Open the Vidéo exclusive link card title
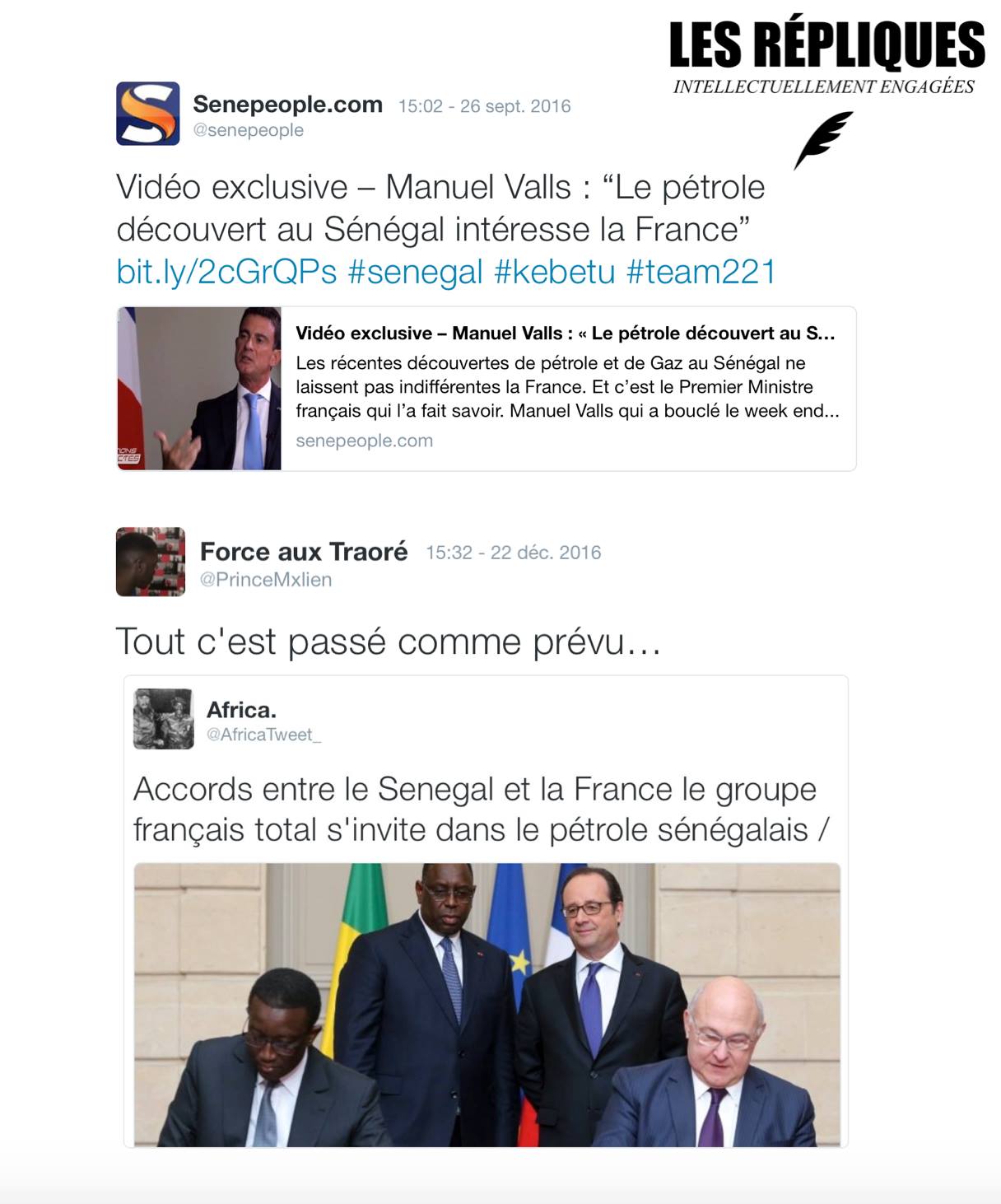 566,333
